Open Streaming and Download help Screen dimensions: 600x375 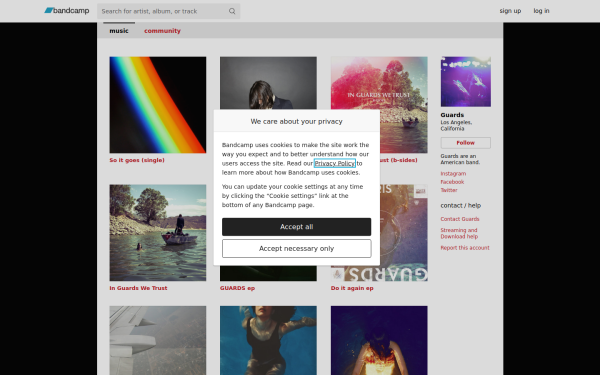pyautogui.click(x=459, y=233)
